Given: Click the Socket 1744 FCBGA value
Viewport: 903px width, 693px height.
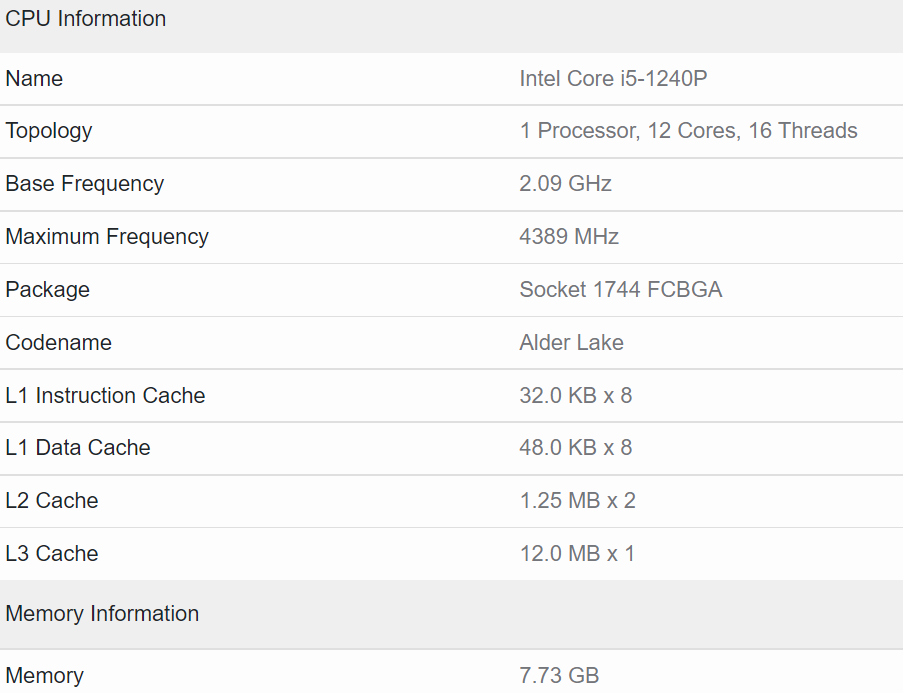Looking at the screenshot, I should pos(620,289).
